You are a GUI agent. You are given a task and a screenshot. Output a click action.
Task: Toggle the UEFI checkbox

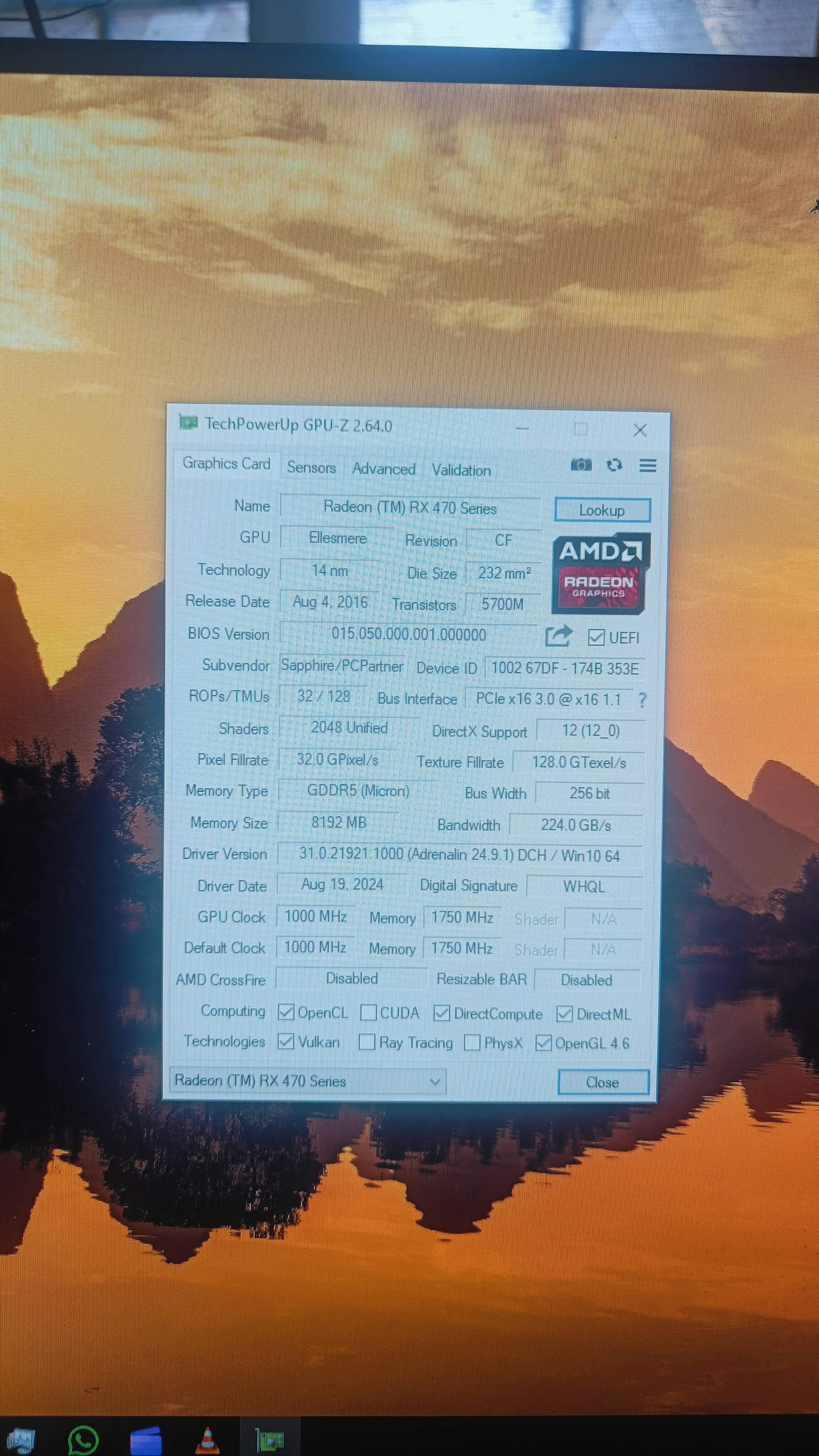point(596,638)
